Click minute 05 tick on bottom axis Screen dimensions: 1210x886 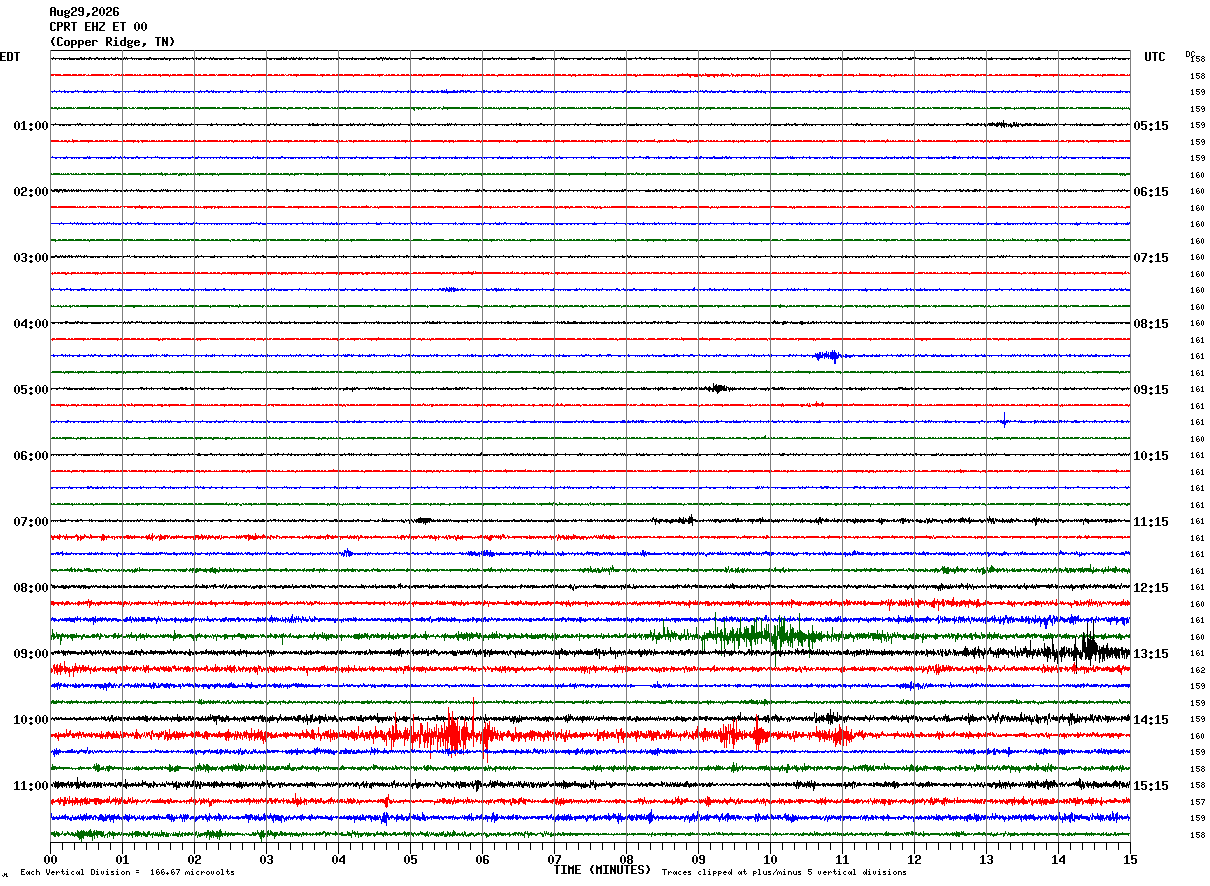pyautogui.click(x=410, y=859)
